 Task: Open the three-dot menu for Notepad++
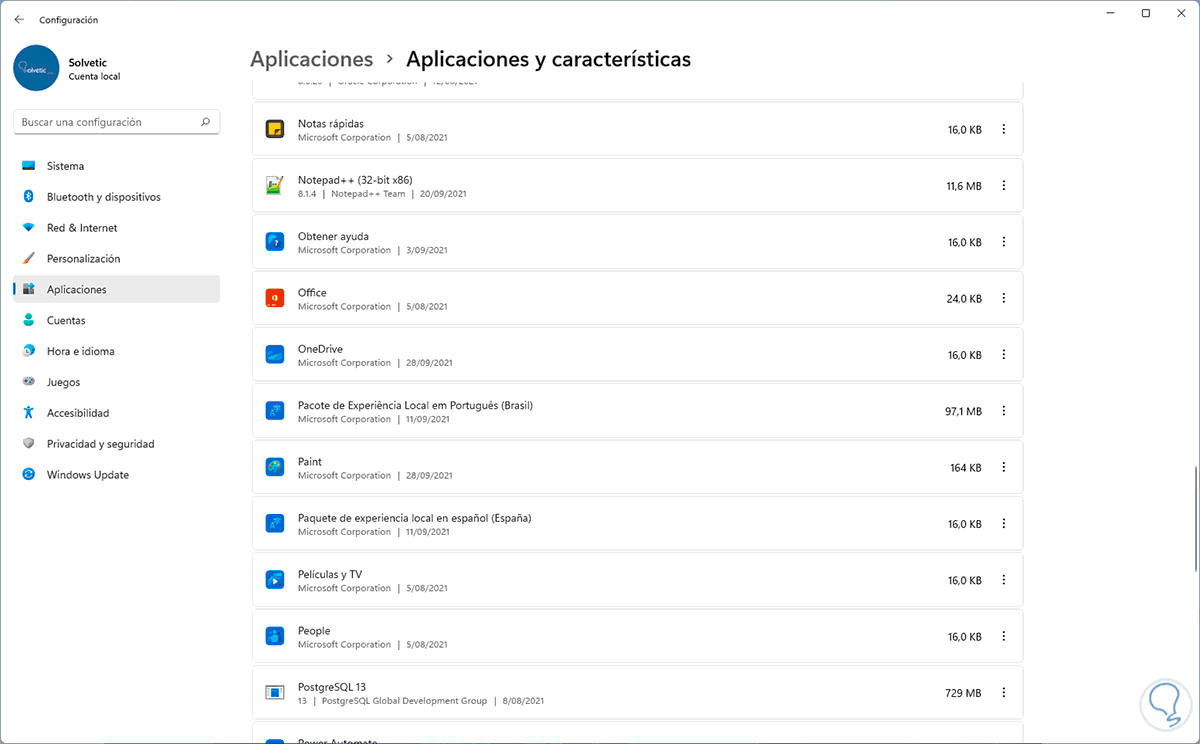(1004, 186)
